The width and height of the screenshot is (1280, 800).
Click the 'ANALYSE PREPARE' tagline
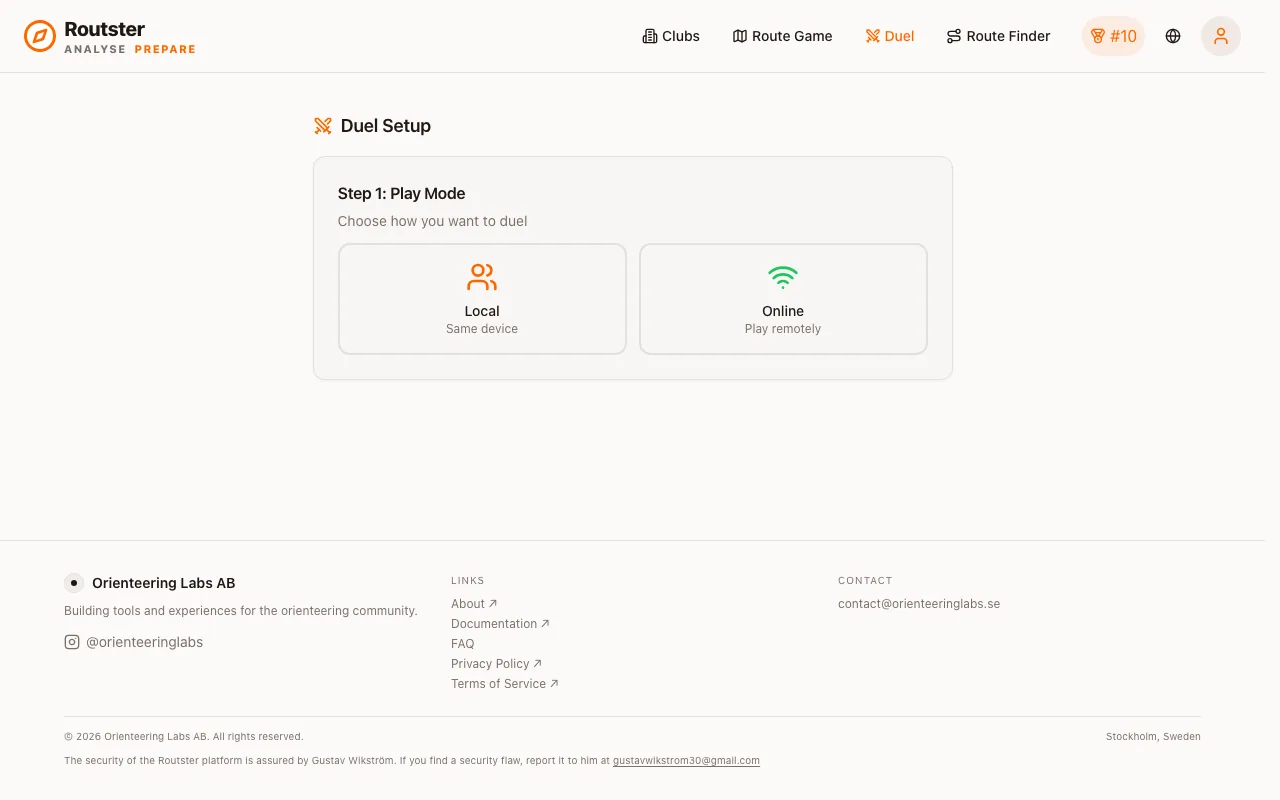[x=130, y=49]
